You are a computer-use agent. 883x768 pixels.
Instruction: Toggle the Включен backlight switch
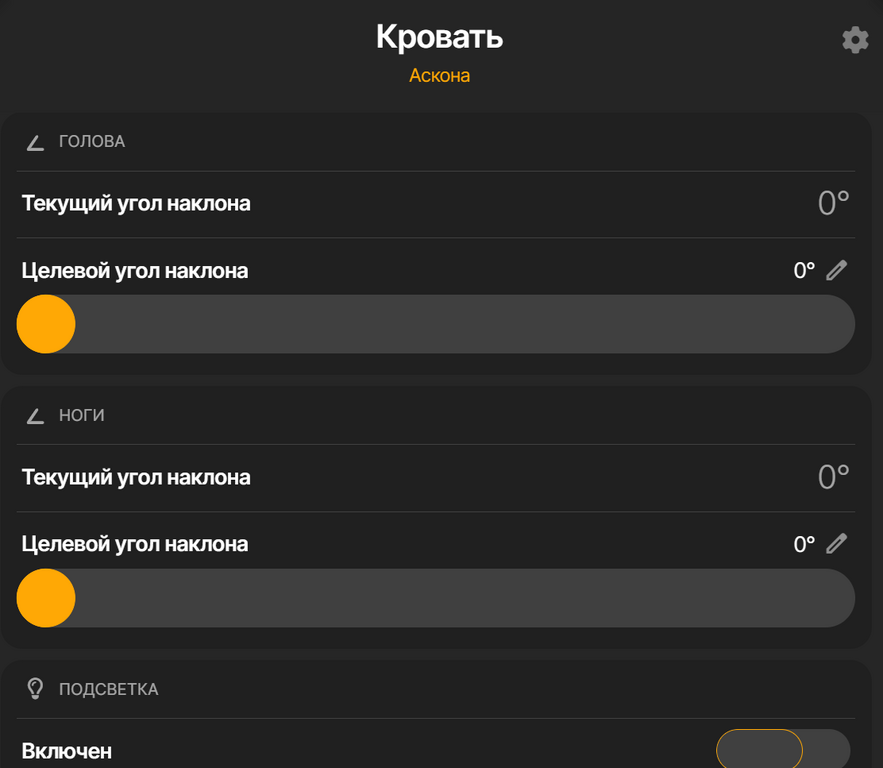click(x=783, y=750)
